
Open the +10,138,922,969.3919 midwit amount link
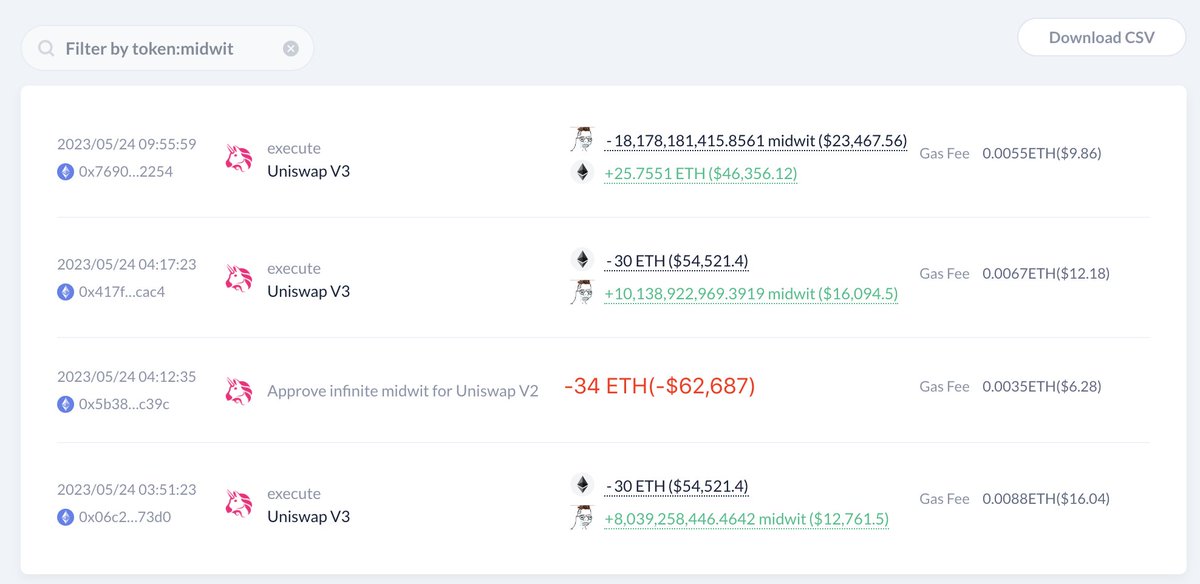(x=751, y=294)
